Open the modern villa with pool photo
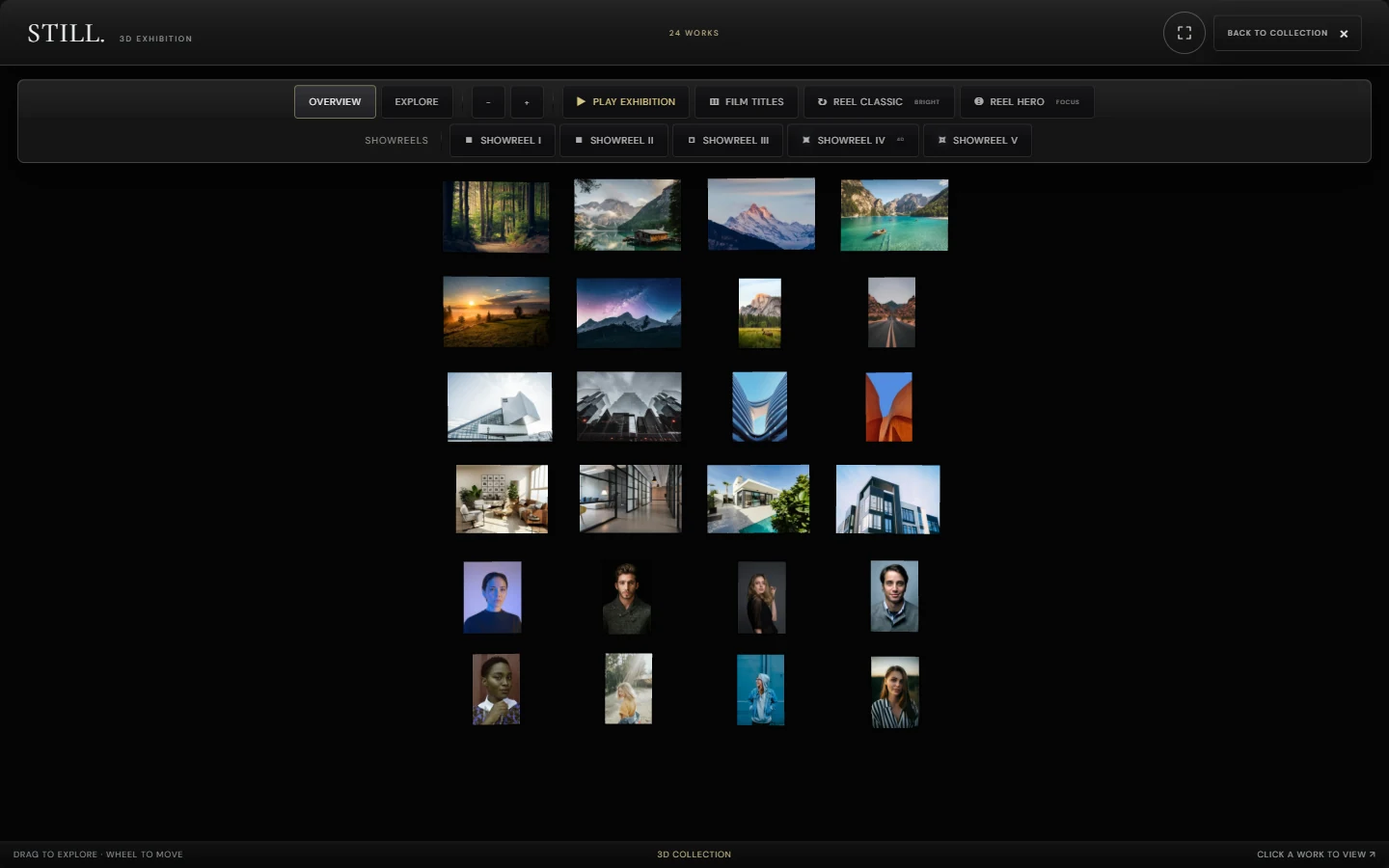The height and width of the screenshot is (868, 1389). coord(758,499)
